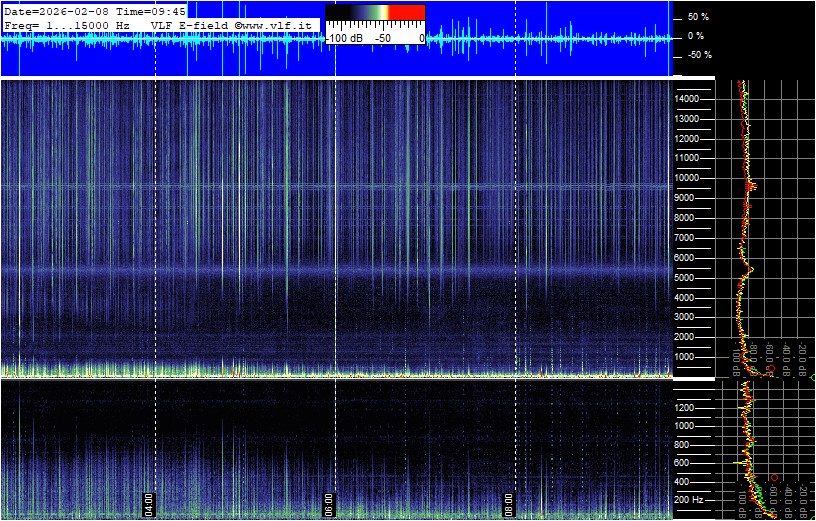816x521 pixels.
Task: Click the -50 % amplitude axis label
Action: [x=697, y=55]
